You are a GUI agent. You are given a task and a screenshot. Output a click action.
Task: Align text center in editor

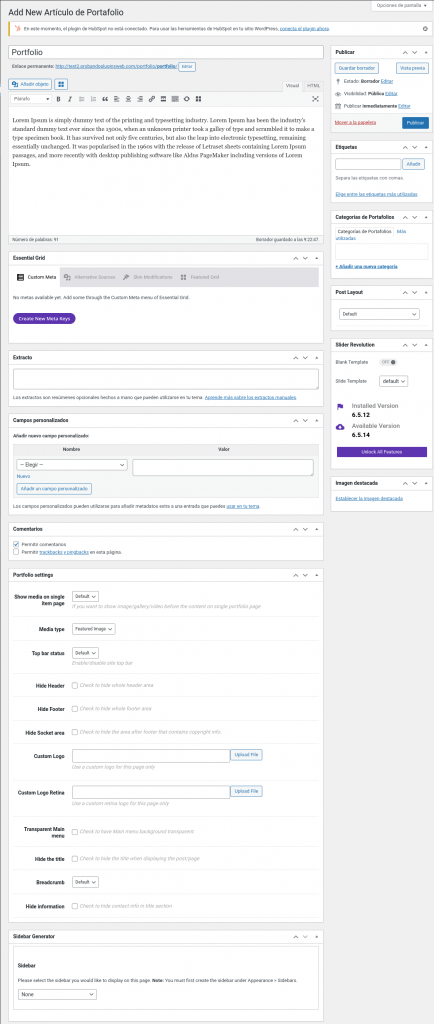[128, 99]
